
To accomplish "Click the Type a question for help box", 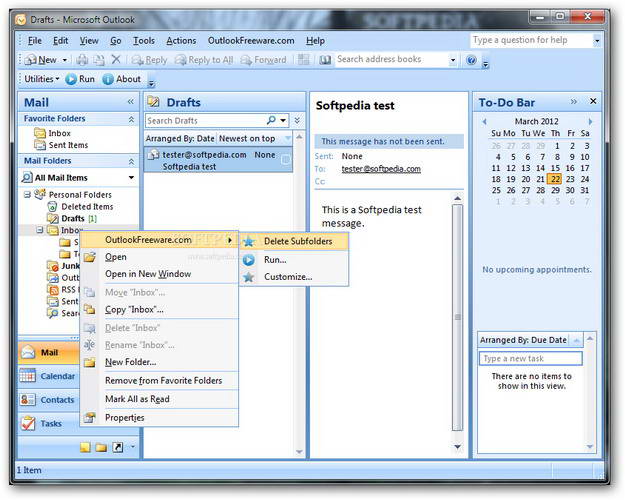I will click(532, 40).
